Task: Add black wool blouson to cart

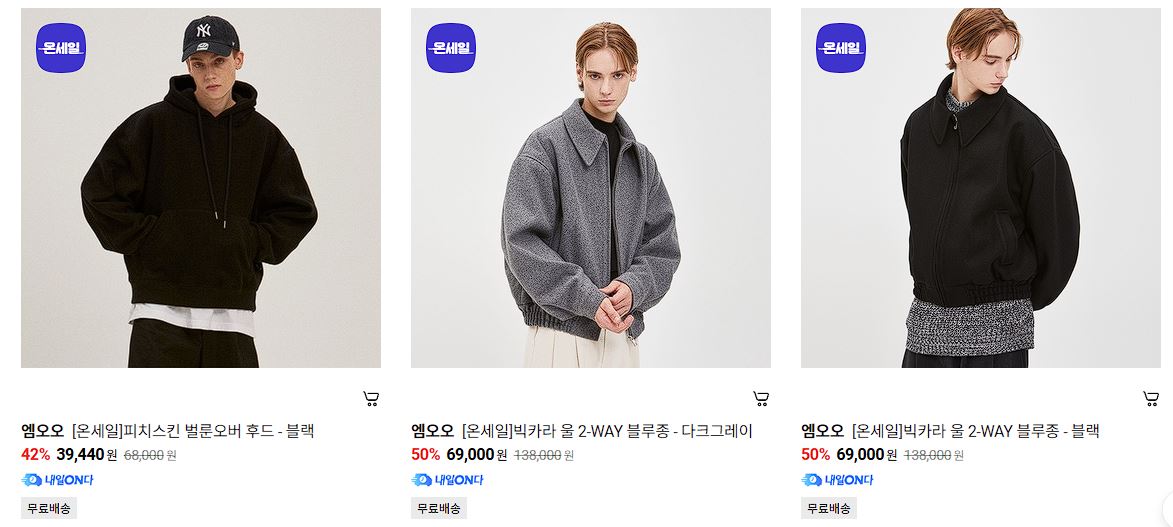Action: [1151, 398]
